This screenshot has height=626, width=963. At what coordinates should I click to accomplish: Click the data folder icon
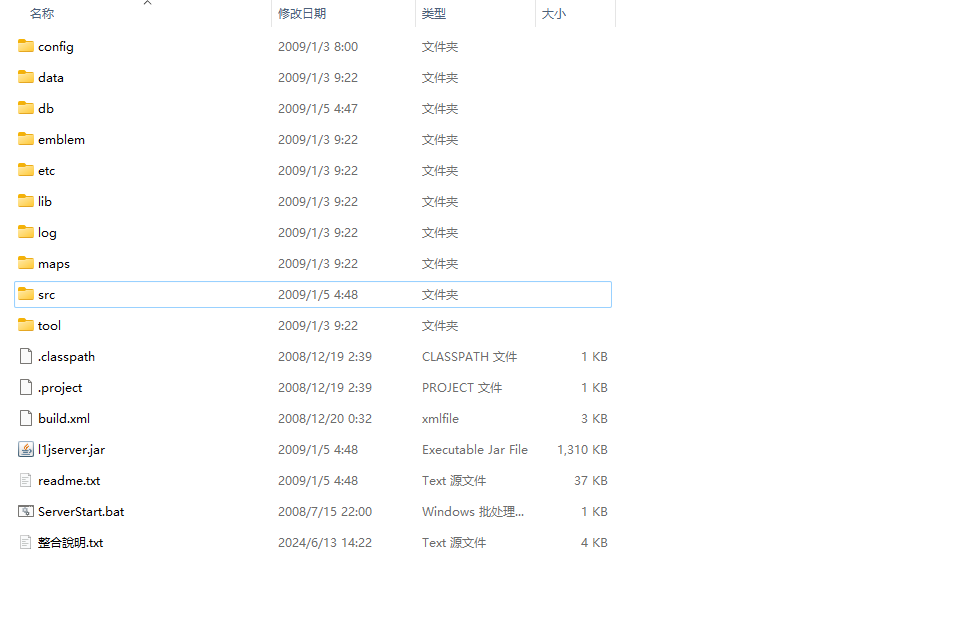point(26,77)
